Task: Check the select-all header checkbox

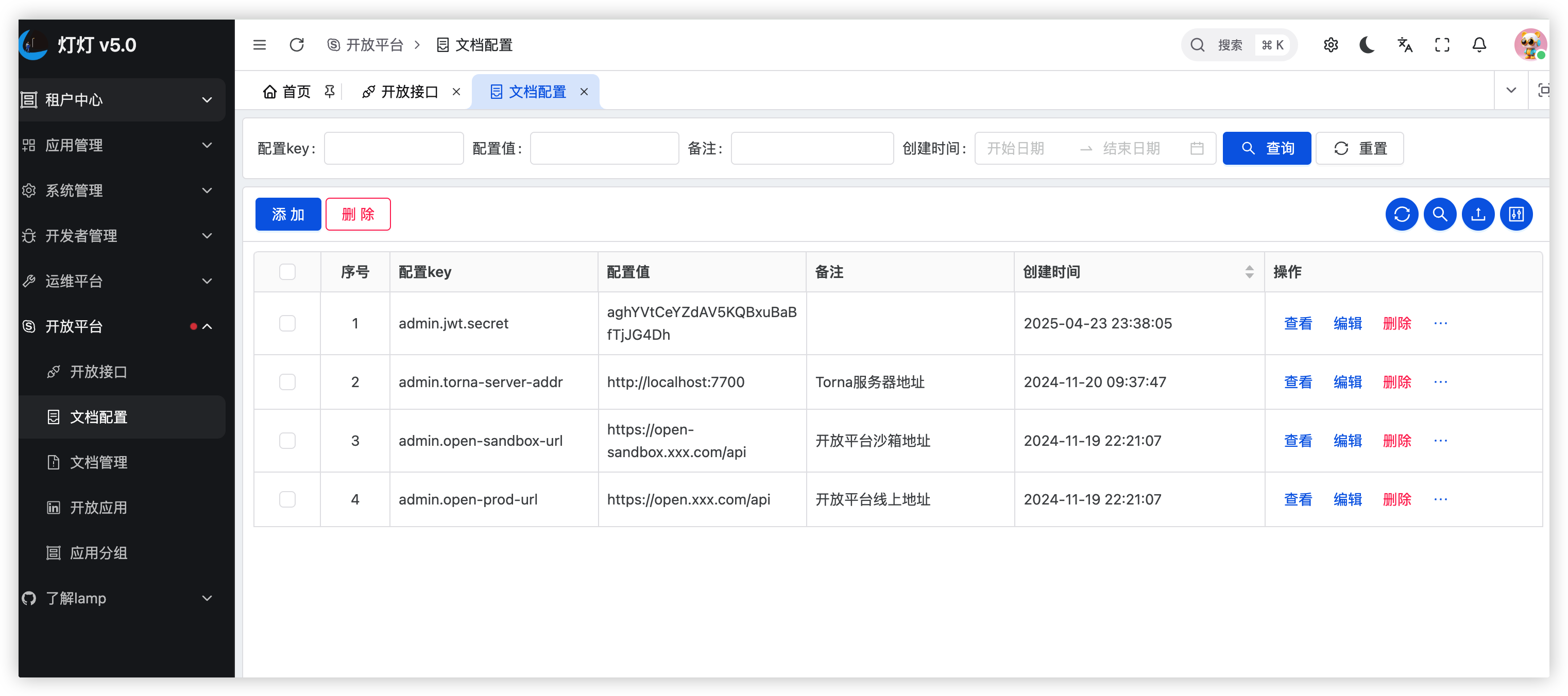Action: point(287,272)
